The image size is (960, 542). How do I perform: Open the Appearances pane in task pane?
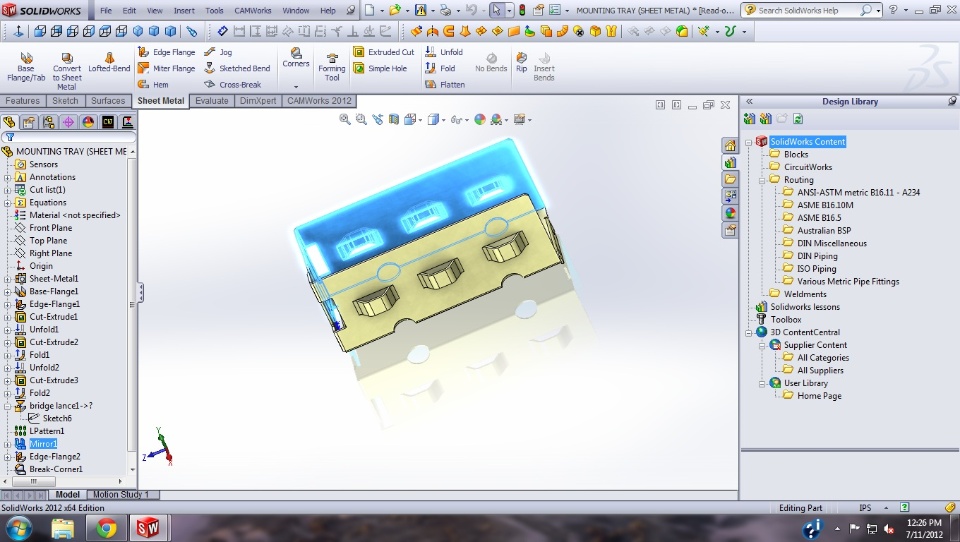pyautogui.click(x=730, y=213)
